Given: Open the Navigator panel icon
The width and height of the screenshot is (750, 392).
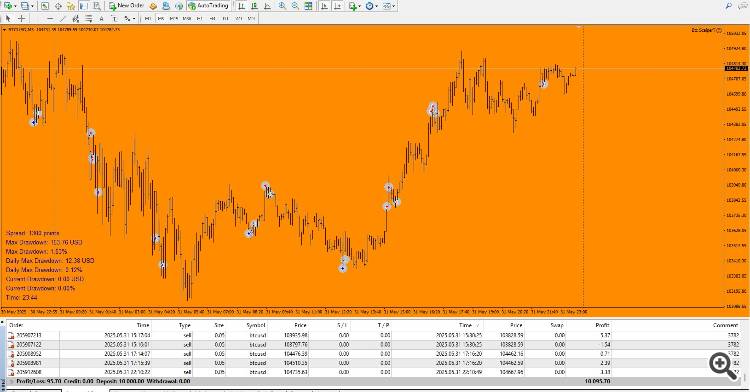Looking at the screenshot, I should [70, 6].
